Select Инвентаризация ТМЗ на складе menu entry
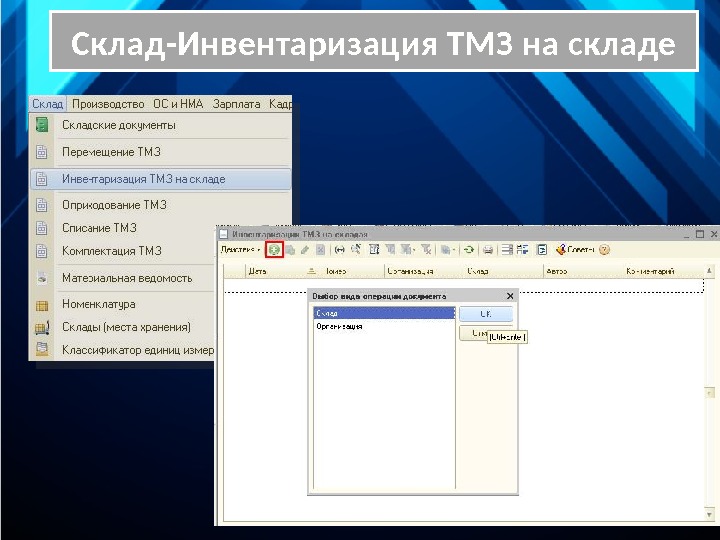 (x=161, y=179)
